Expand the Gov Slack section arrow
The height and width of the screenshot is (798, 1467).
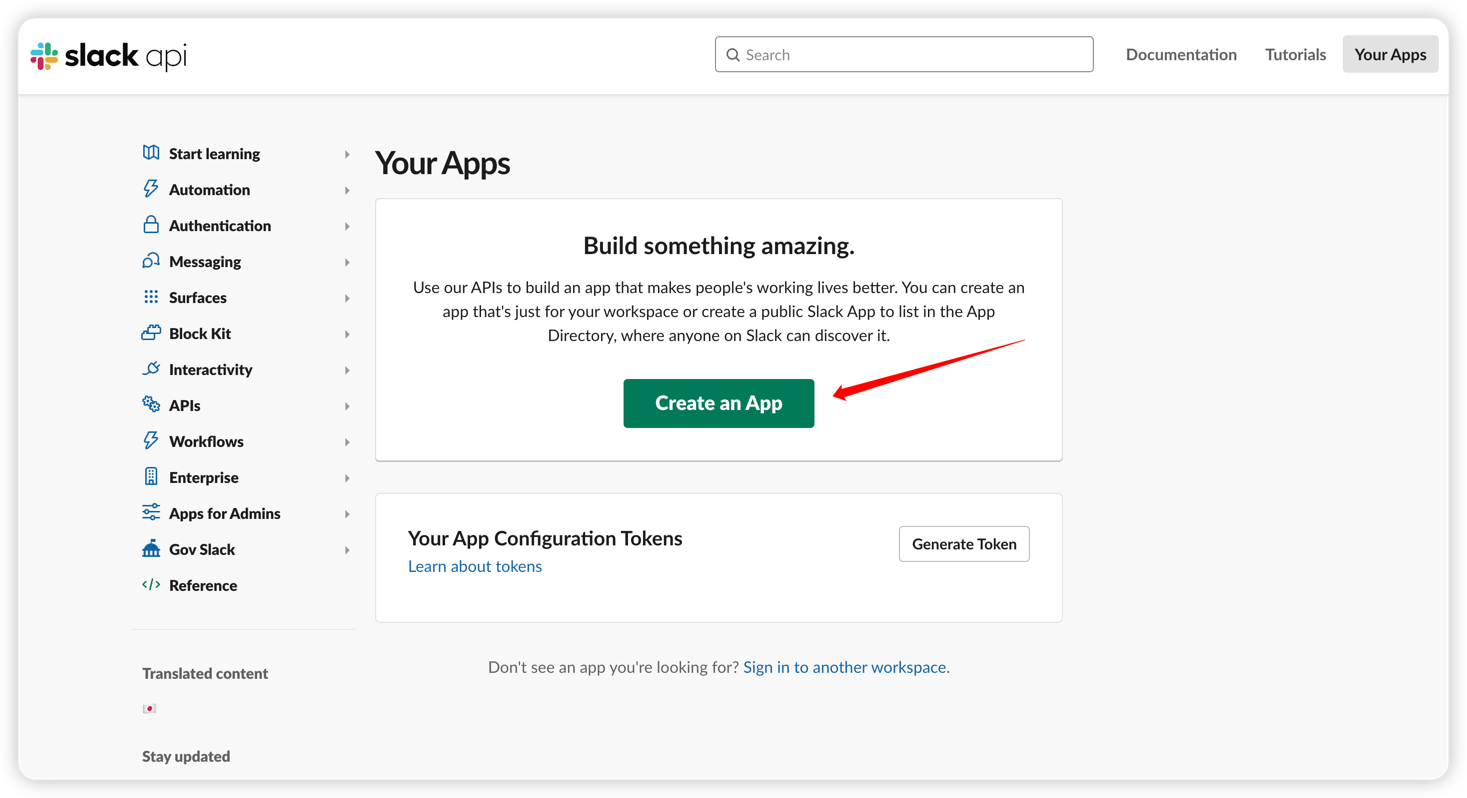pos(347,550)
